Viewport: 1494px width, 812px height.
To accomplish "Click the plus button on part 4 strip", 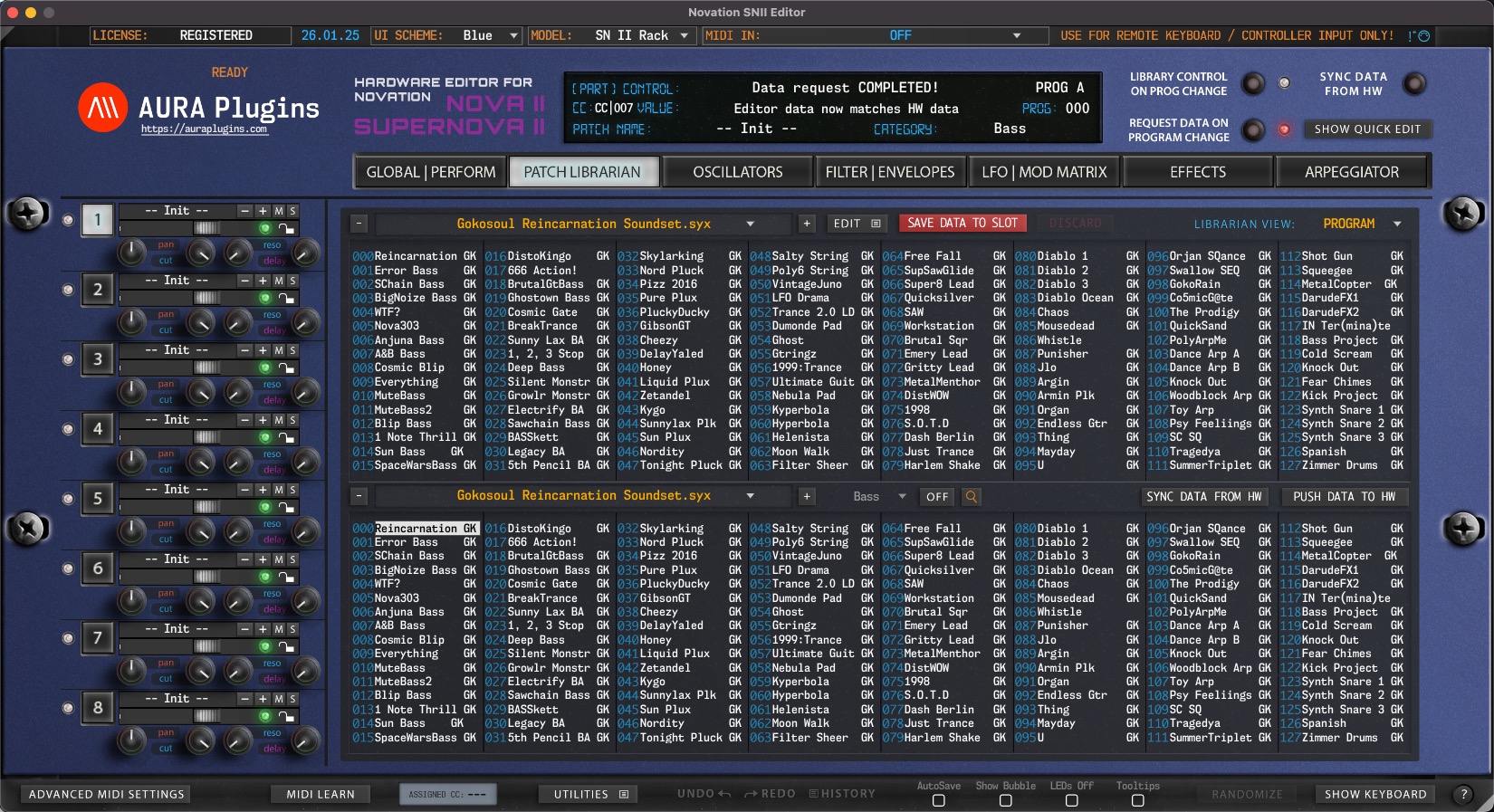I will tap(263, 420).
